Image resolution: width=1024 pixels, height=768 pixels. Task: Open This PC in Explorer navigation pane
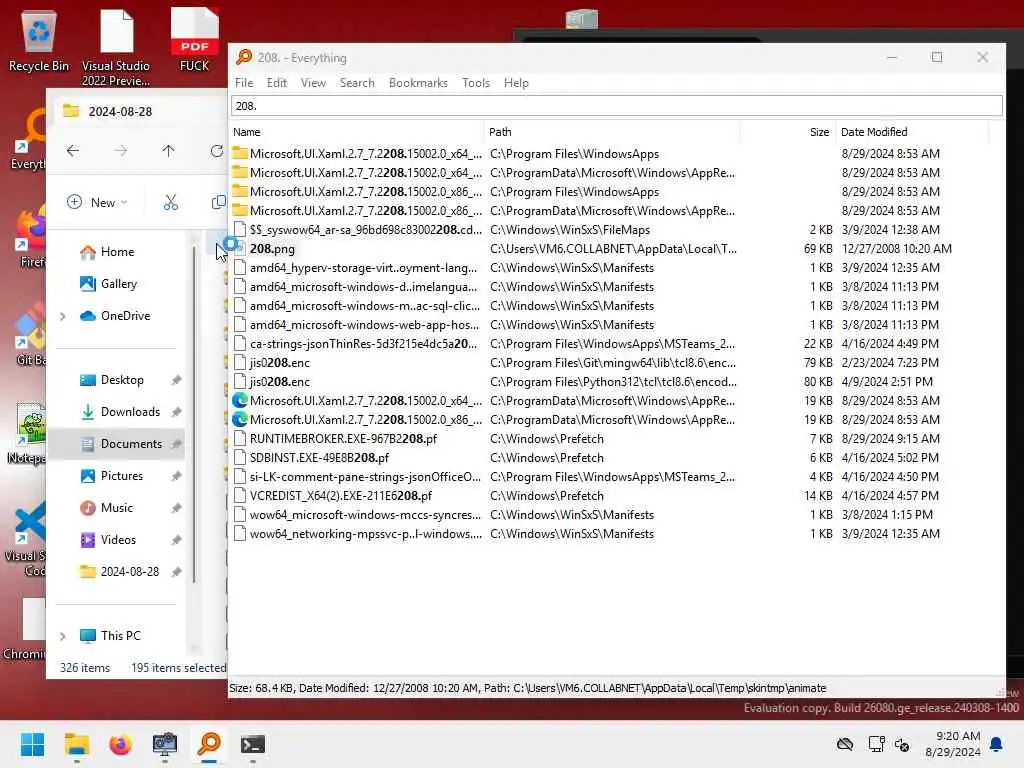point(120,636)
